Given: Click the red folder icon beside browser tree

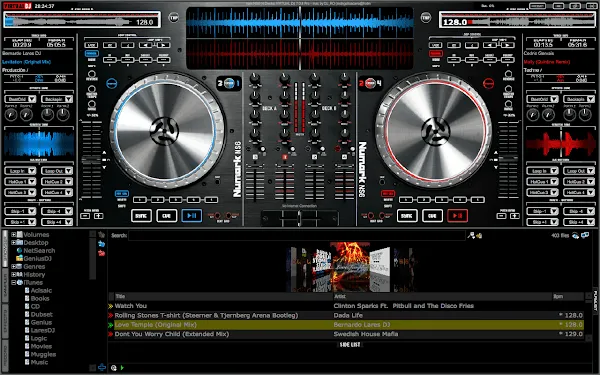Looking at the screenshot, I should [101, 253].
